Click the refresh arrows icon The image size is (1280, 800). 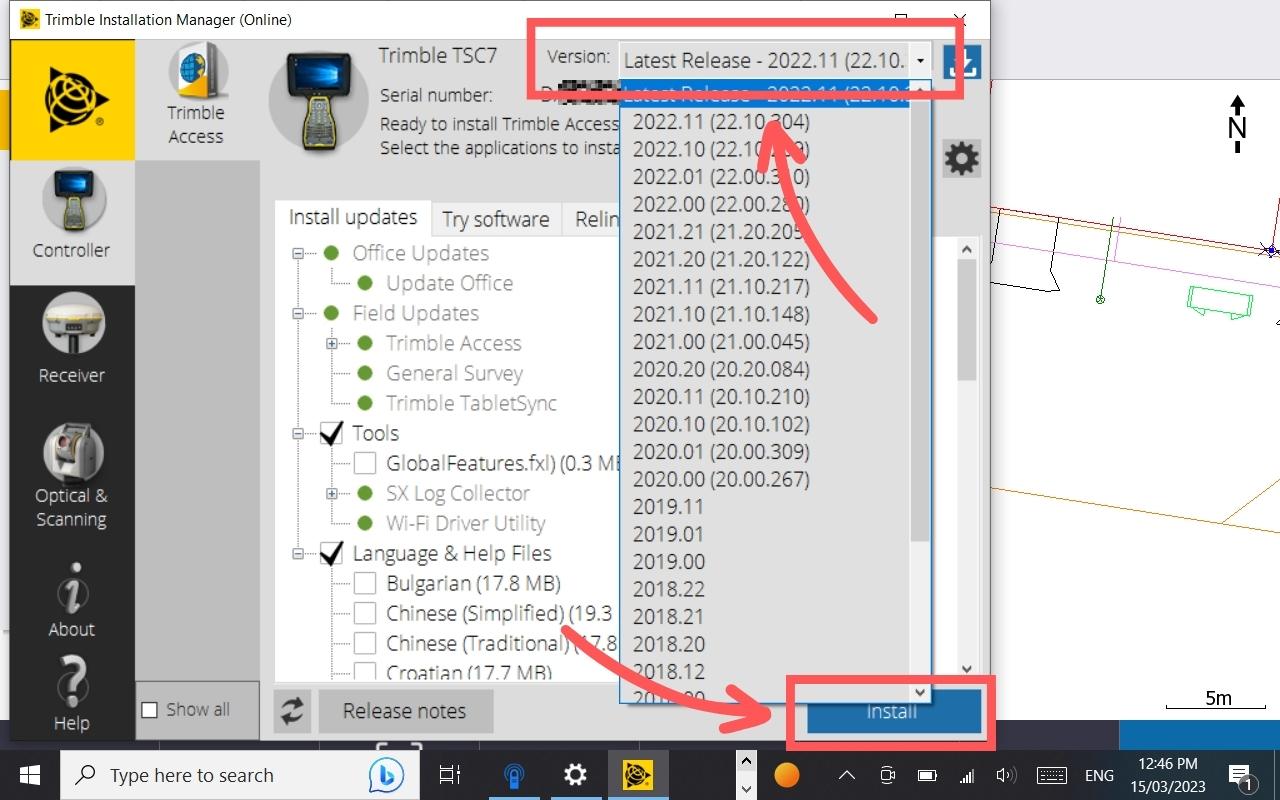(x=292, y=711)
